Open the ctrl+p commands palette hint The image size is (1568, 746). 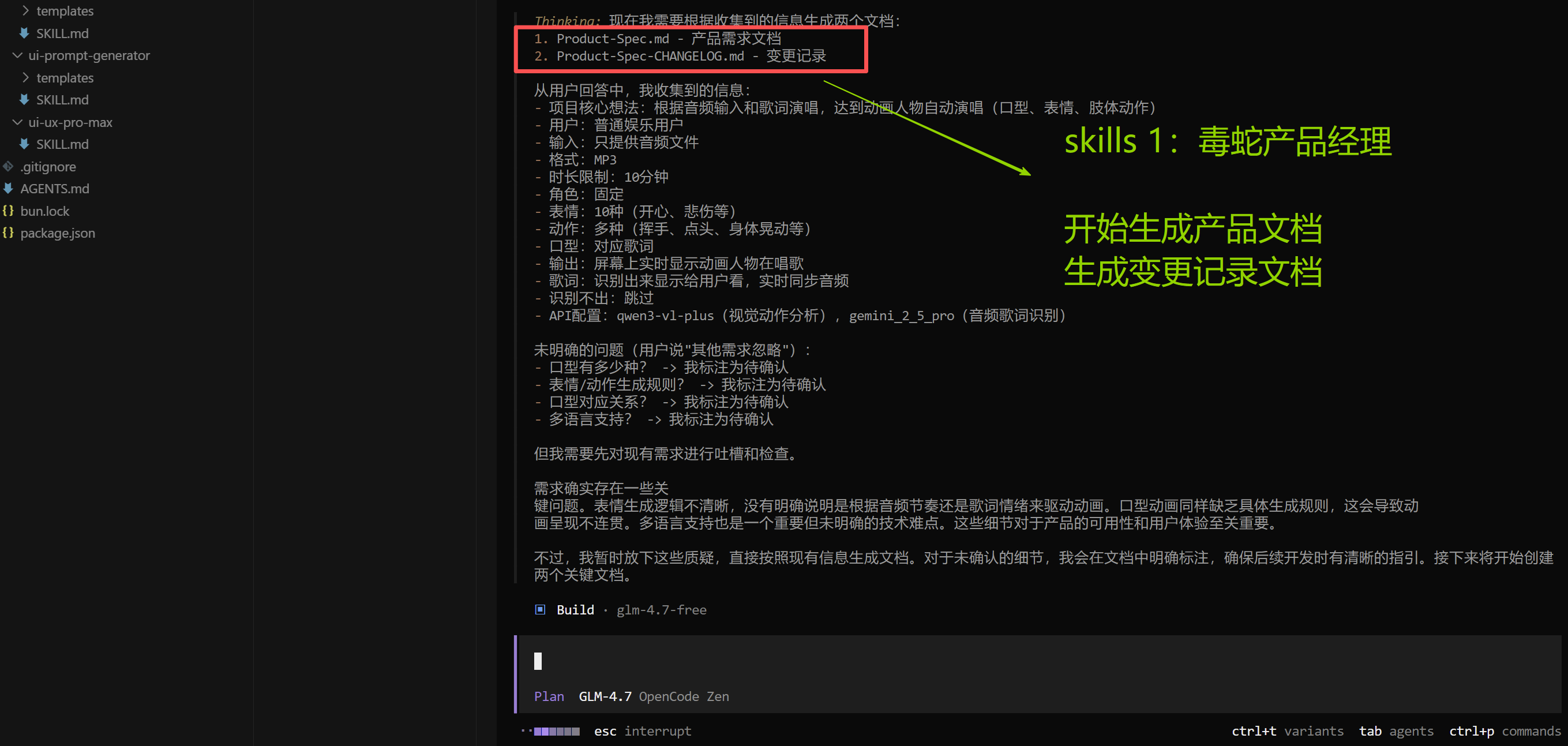point(1504,731)
